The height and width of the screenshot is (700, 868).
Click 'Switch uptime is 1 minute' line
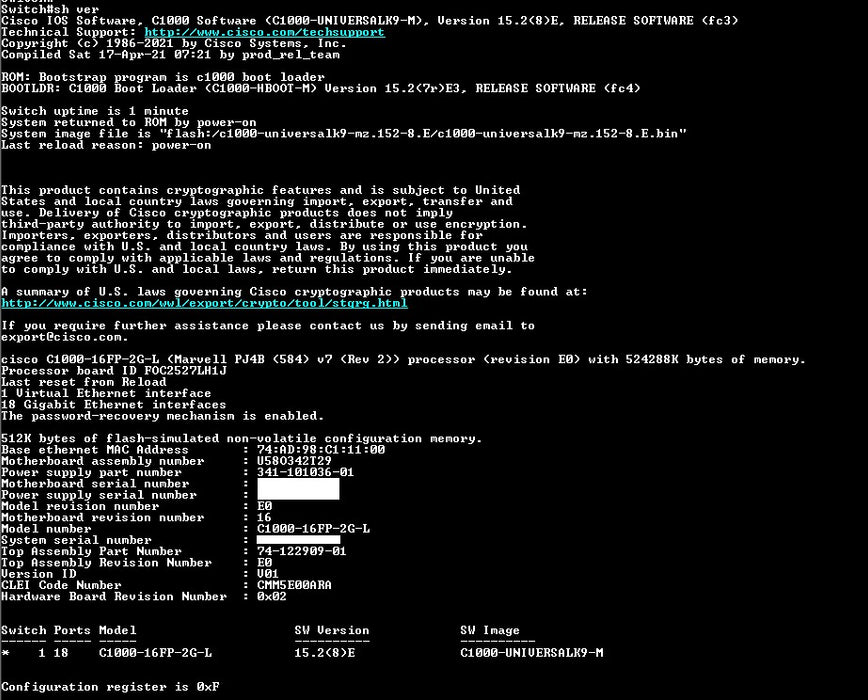point(95,111)
